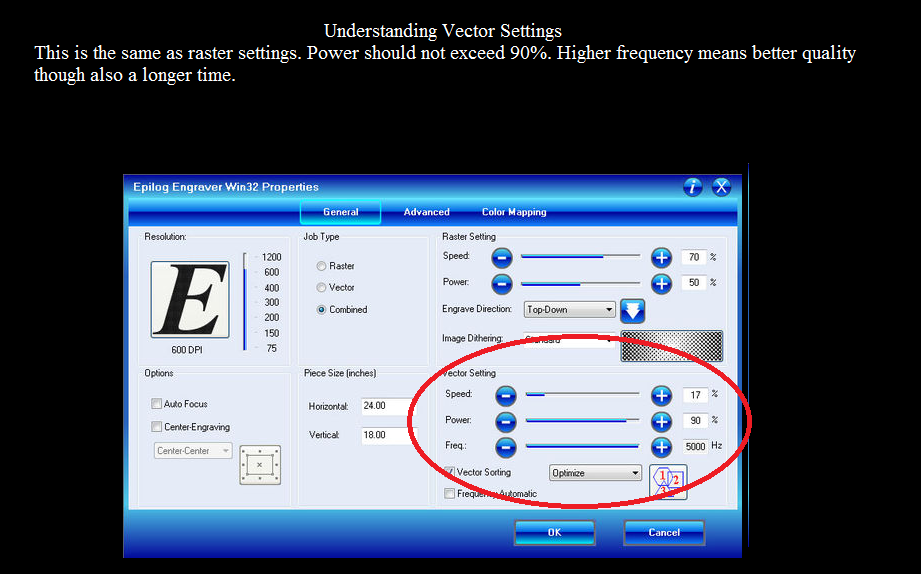Switch to the Advanced tab
This screenshot has width=921, height=574.
click(x=426, y=212)
